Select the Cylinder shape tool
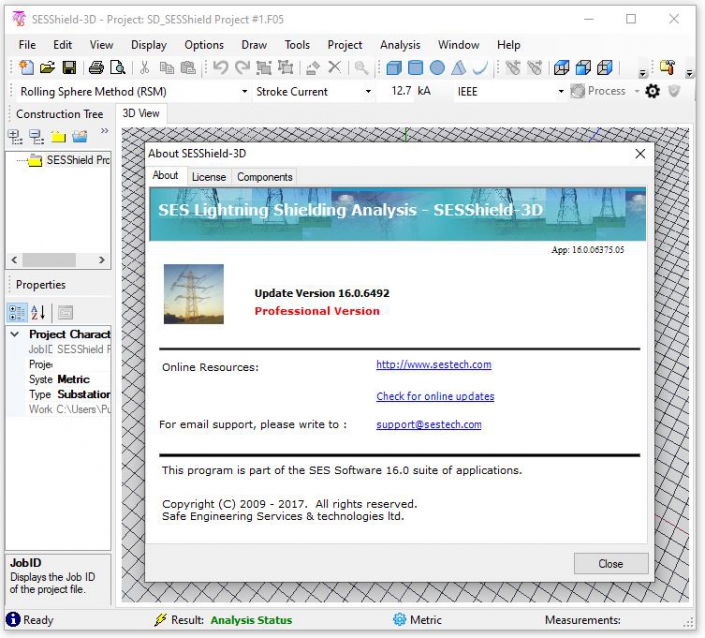705x638 pixels. tap(415, 67)
